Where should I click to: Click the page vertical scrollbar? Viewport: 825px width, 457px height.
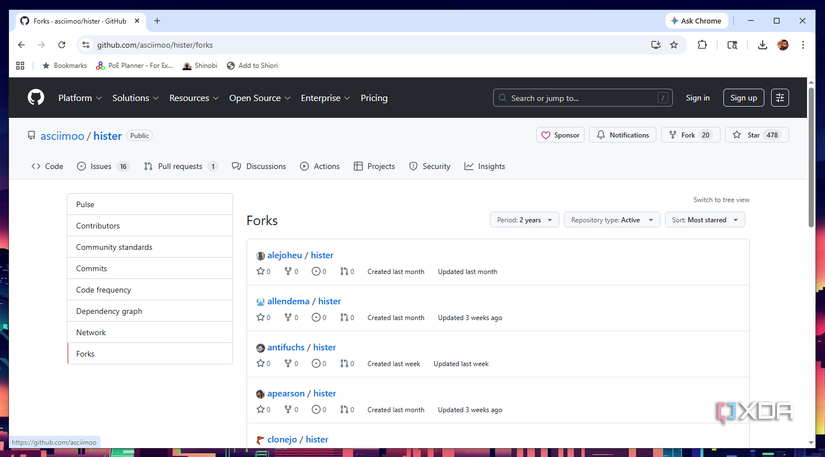[811, 158]
